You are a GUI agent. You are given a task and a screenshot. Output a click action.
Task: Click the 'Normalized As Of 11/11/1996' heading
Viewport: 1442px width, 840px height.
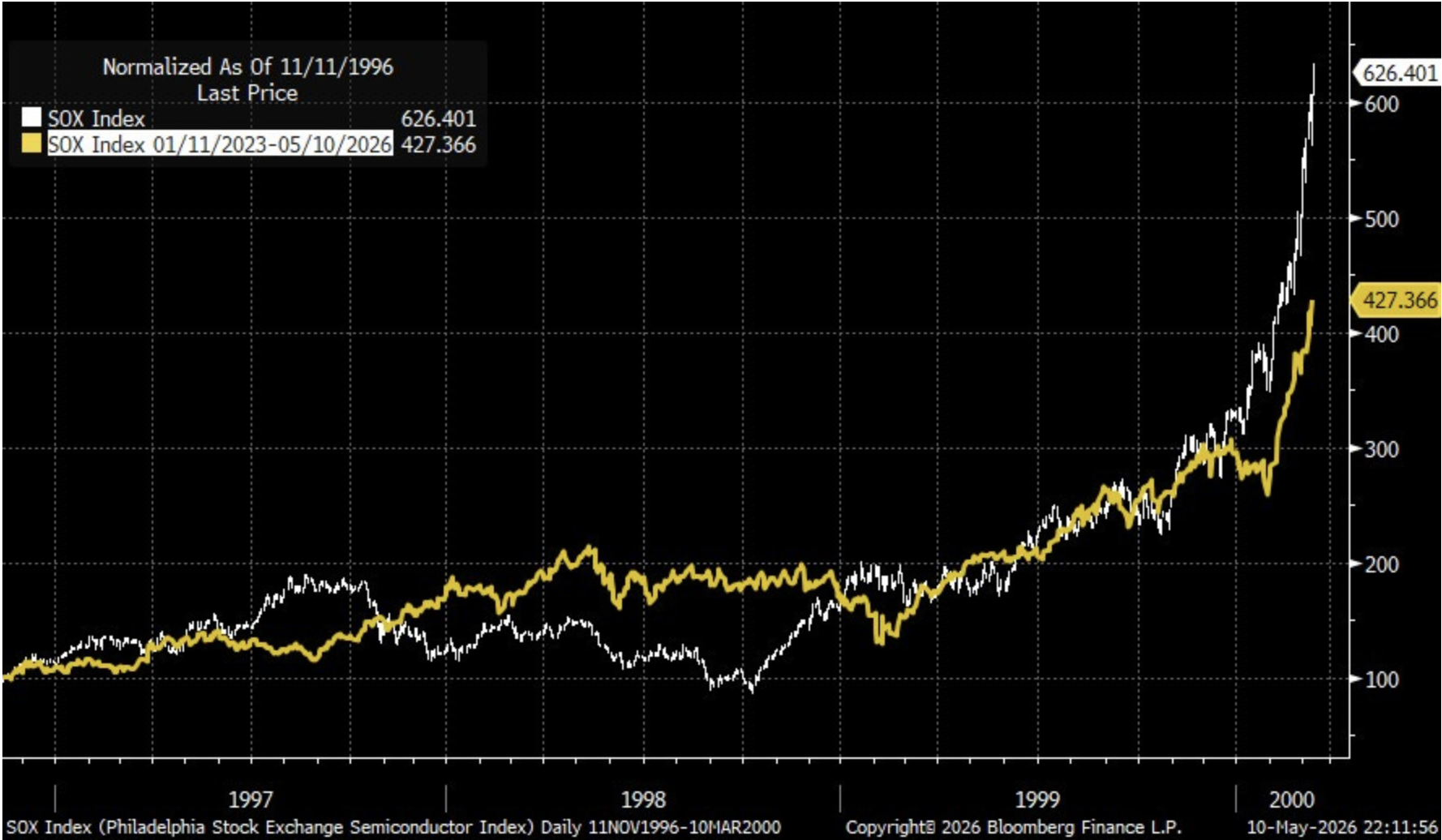(247, 66)
